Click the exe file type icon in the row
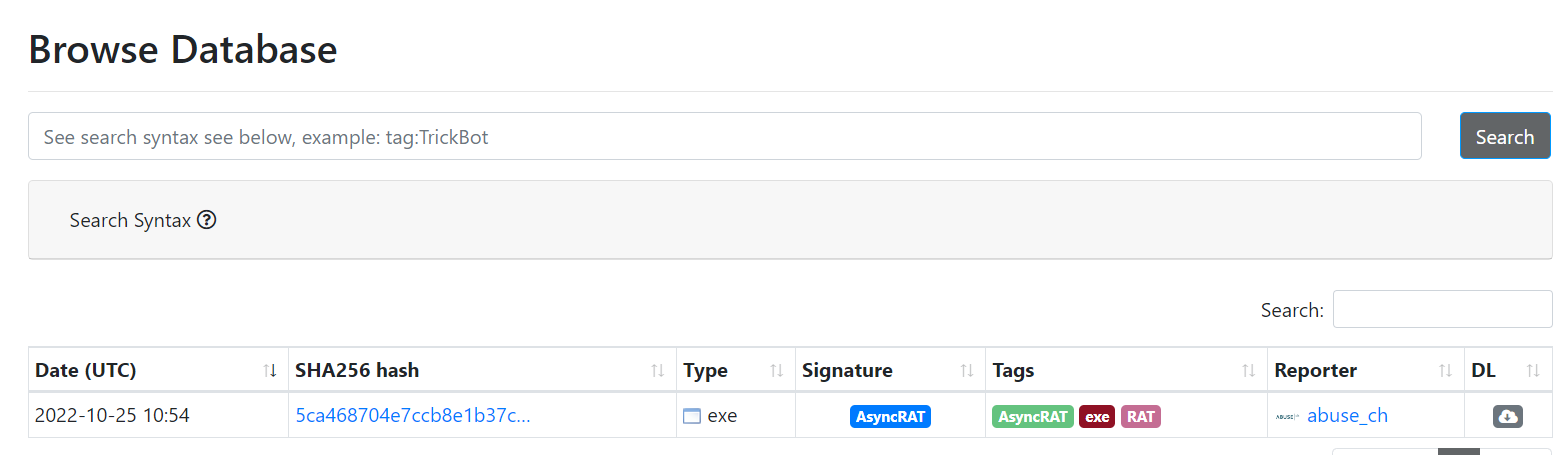Screen dimensions: 1560x455 pyautogui.click(x=692, y=416)
